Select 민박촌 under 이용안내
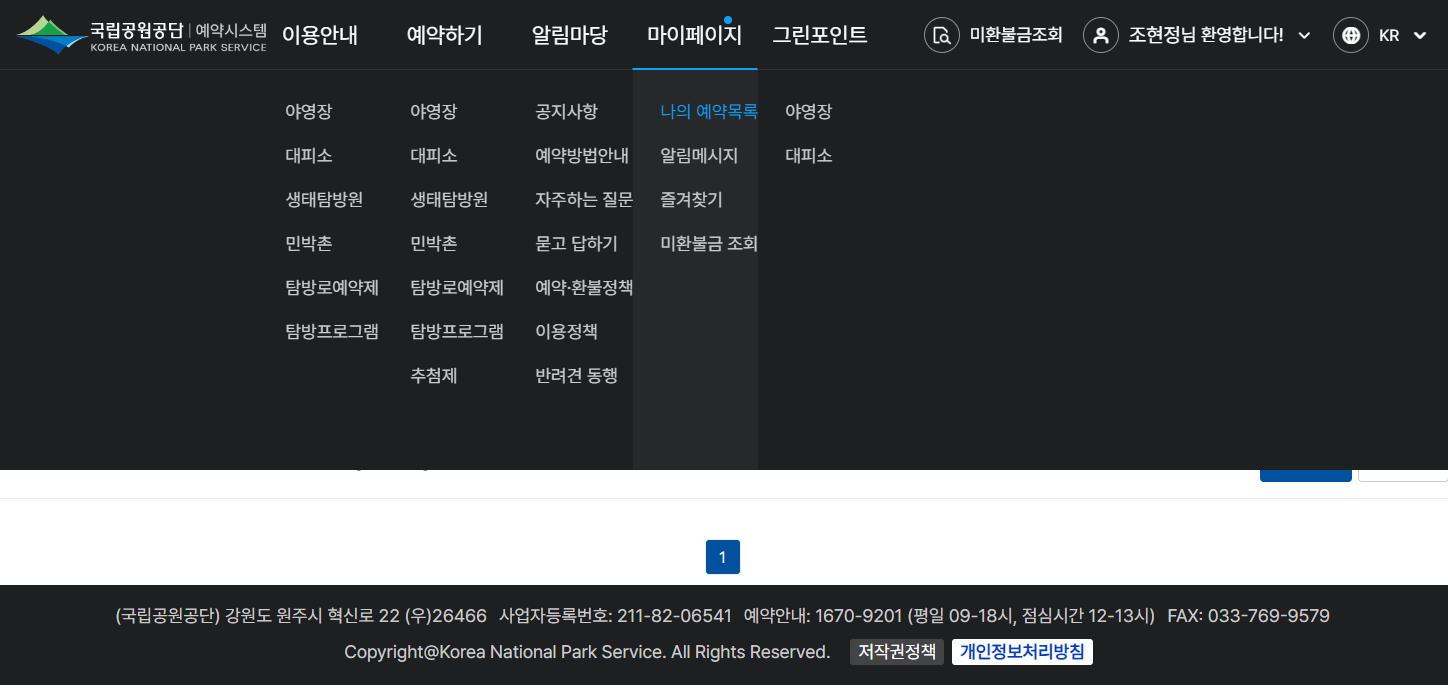Viewport: 1448px width, 688px height. (x=308, y=244)
